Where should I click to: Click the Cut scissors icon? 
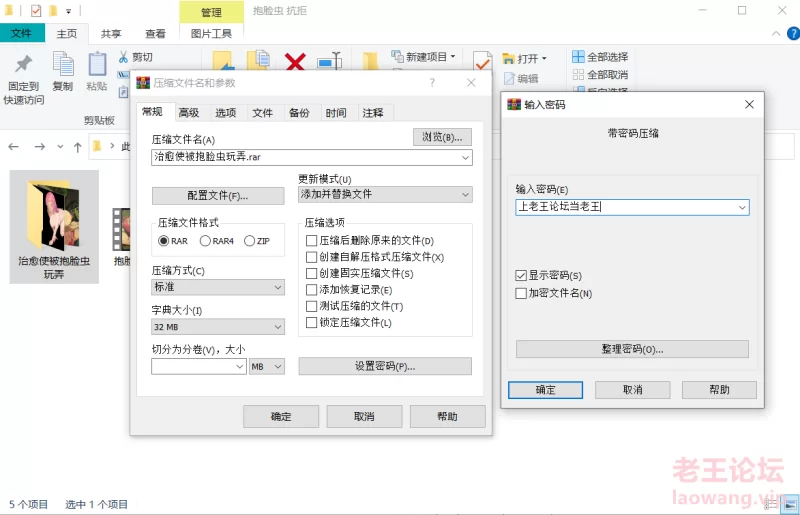coord(124,57)
